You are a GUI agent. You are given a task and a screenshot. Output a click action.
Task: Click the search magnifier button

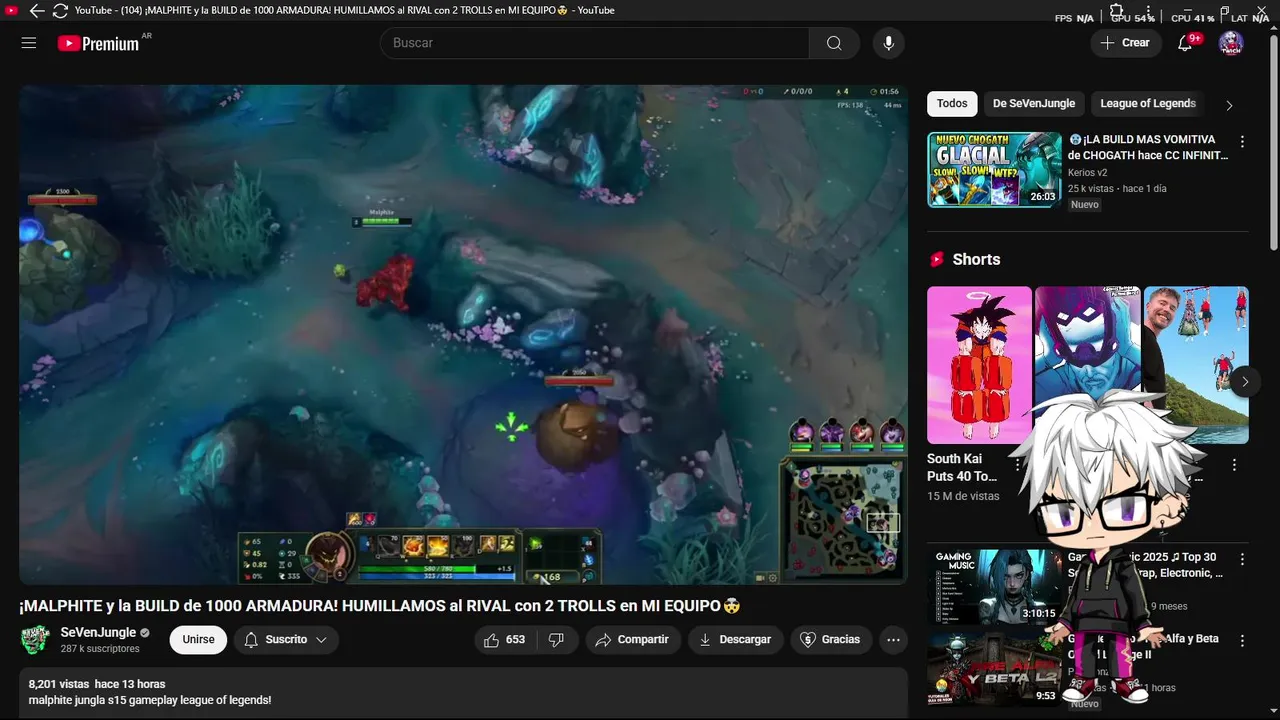(x=834, y=43)
